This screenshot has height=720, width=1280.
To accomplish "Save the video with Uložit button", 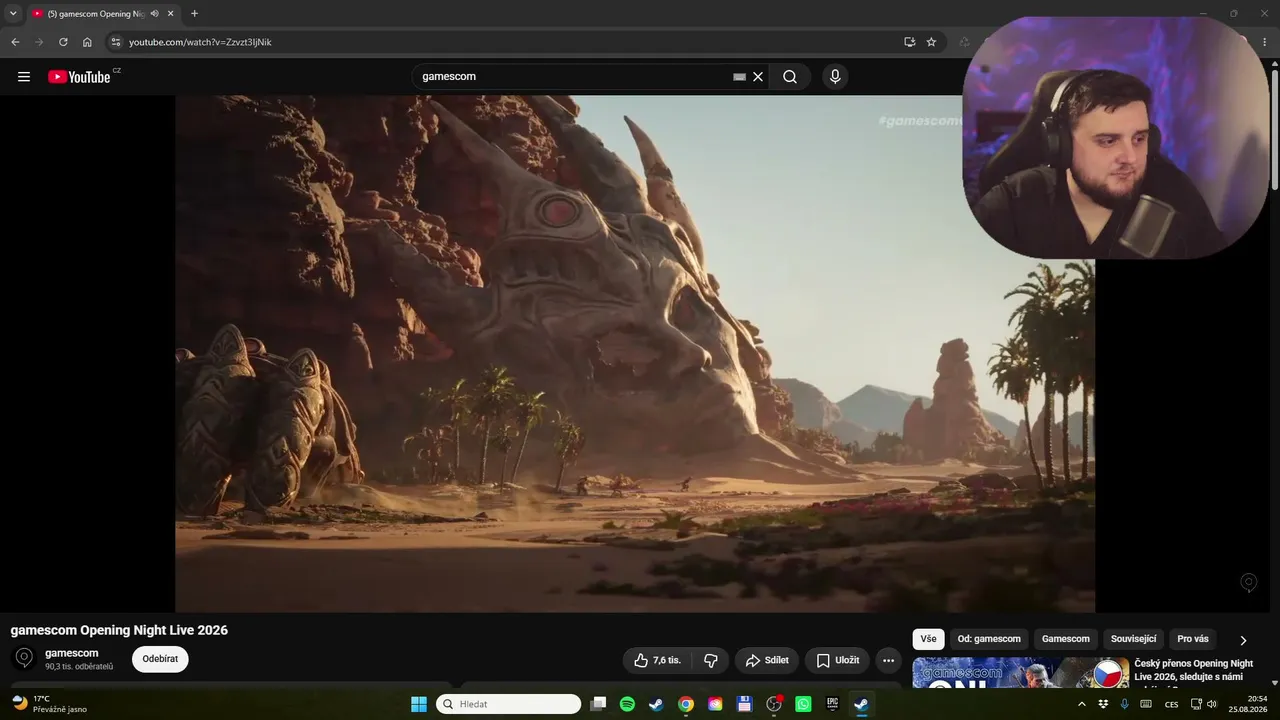I will (x=837, y=660).
